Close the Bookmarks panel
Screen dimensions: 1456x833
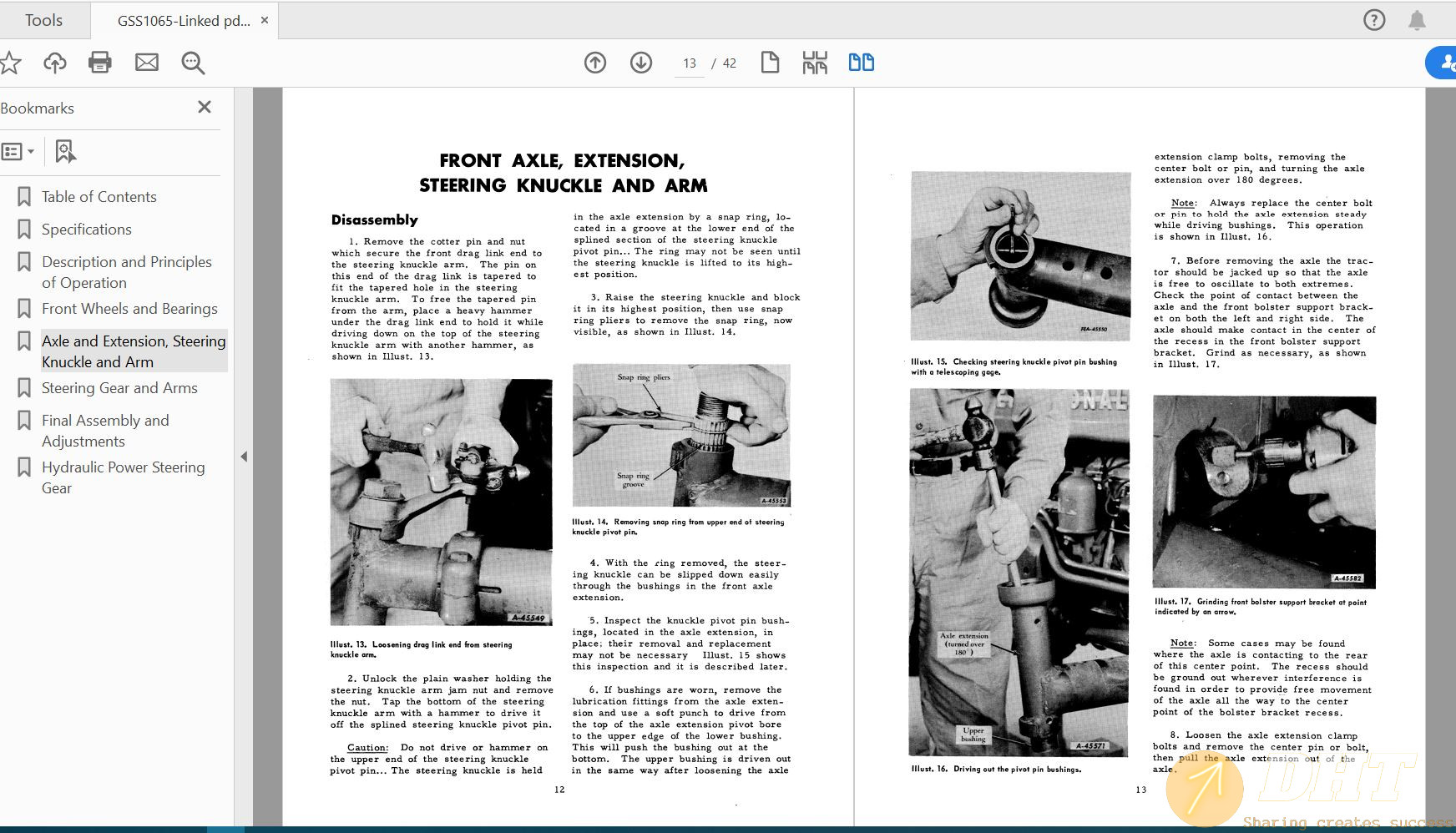(x=205, y=107)
